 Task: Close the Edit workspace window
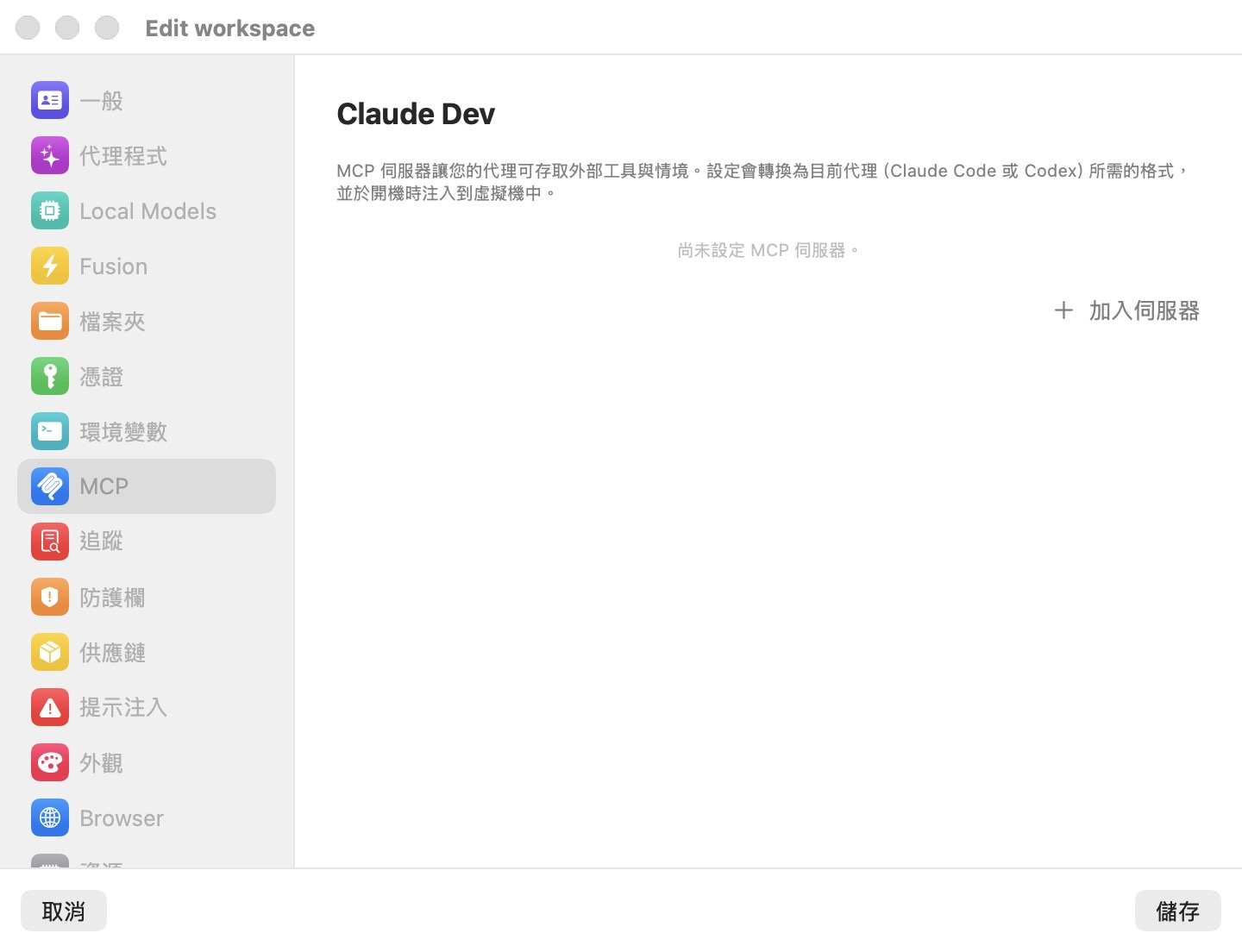(x=28, y=28)
